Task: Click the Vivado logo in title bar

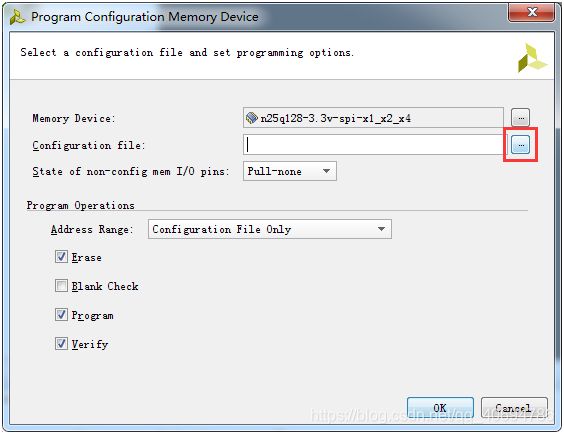Action: [17, 17]
